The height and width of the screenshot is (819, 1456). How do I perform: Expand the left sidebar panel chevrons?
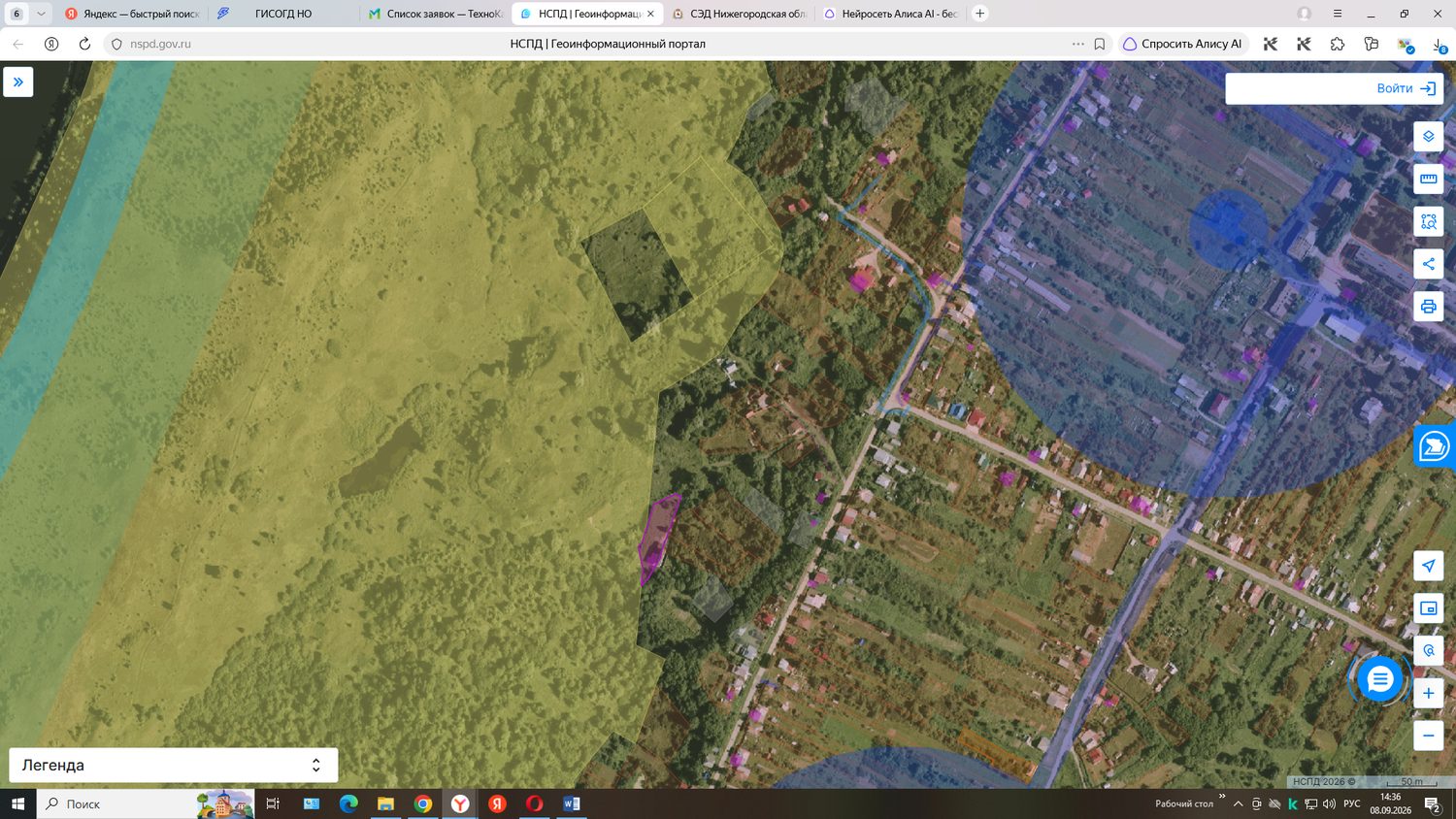point(18,82)
